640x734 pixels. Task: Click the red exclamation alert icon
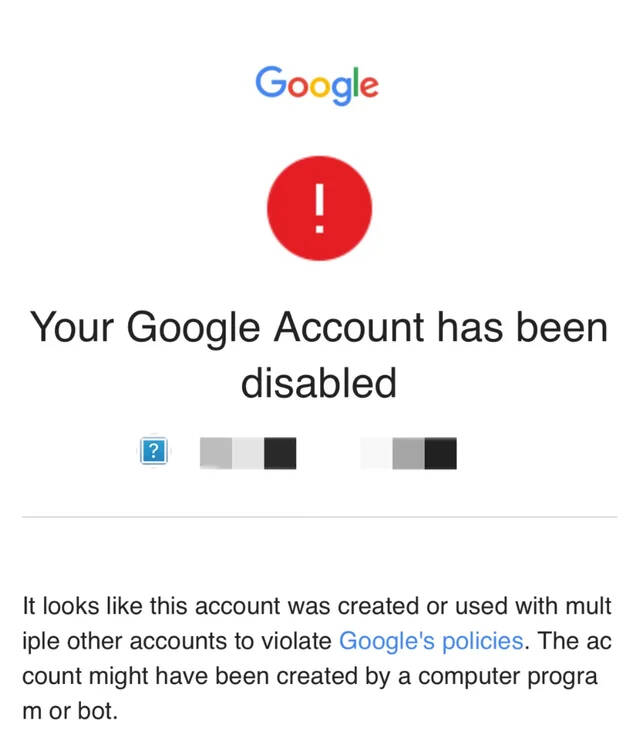point(319,208)
